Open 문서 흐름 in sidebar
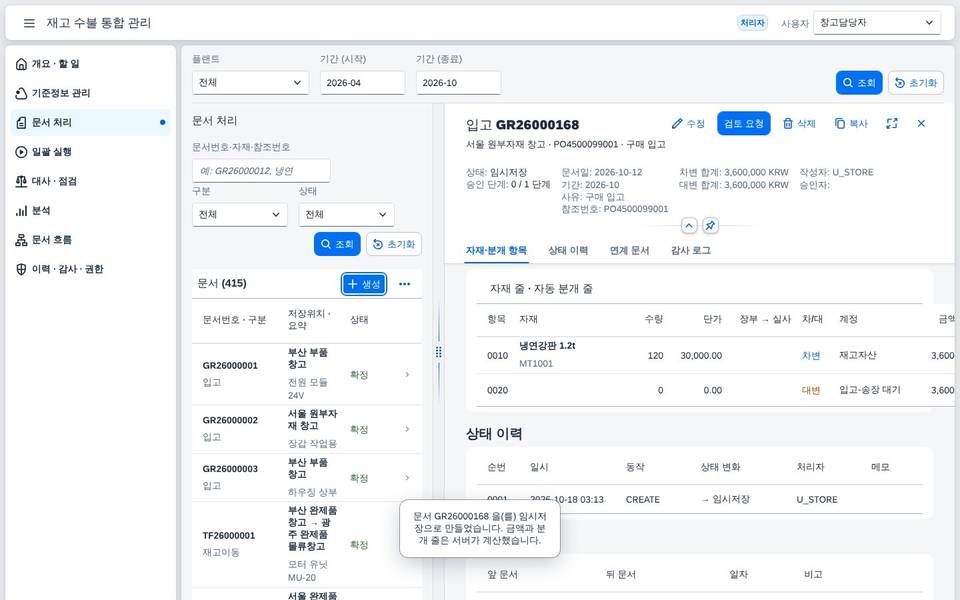Screen dimensions: 960x600 click(x=91, y=240)
